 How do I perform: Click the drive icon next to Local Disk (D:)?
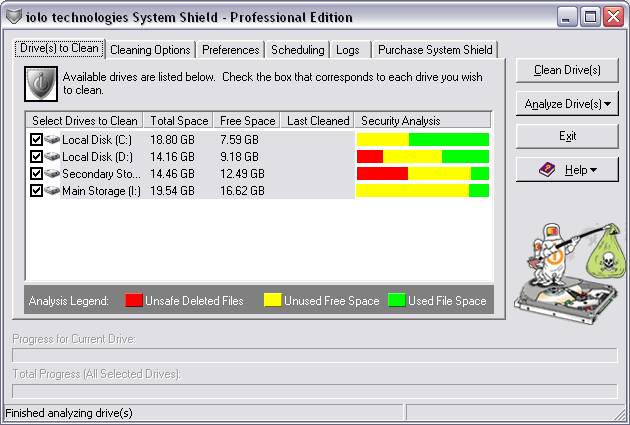[52, 156]
